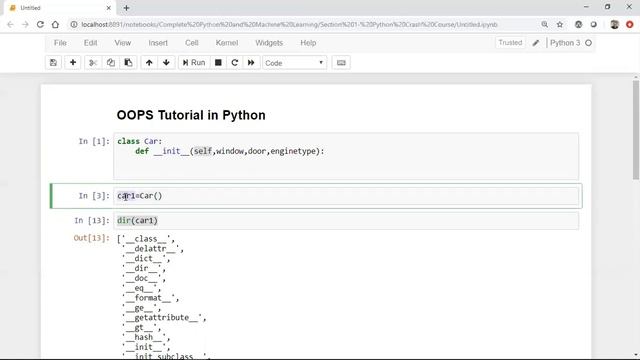The height and width of the screenshot is (360, 640).
Task: Close the Untitled browser tab
Action: coord(109,8)
